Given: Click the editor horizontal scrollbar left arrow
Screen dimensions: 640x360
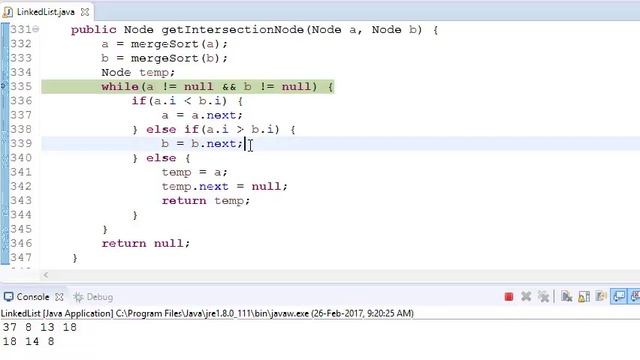Looking at the screenshot, I should point(46,275).
